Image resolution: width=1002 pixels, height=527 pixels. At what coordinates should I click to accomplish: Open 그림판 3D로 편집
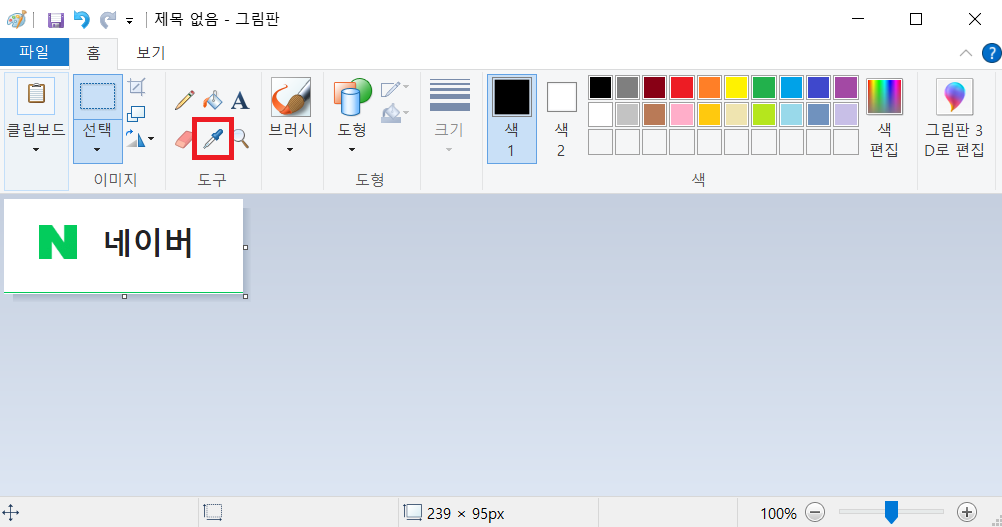click(x=954, y=117)
